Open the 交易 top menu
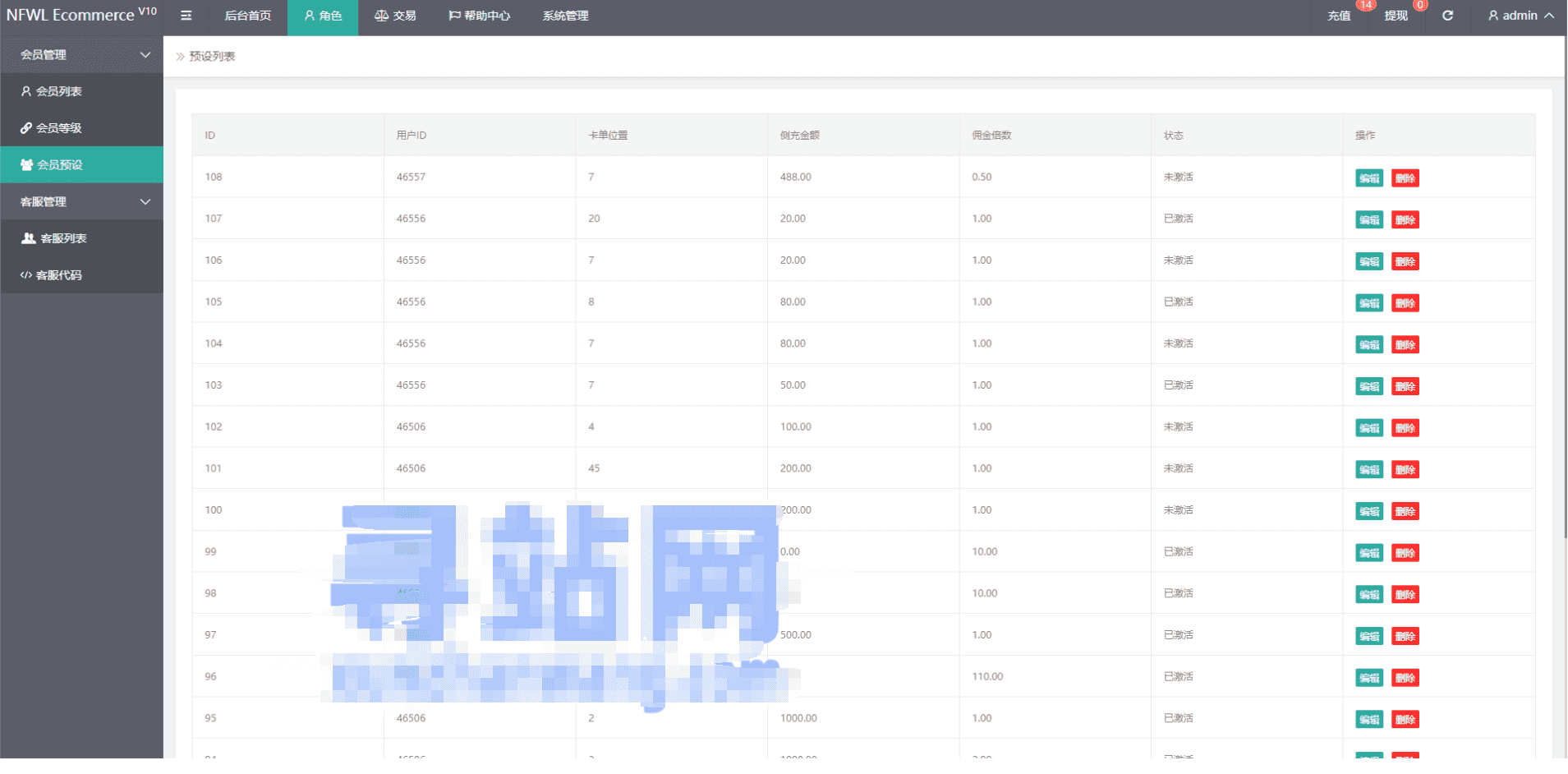The height and width of the screenshot is (774, 1568). [x=395, y=16]
